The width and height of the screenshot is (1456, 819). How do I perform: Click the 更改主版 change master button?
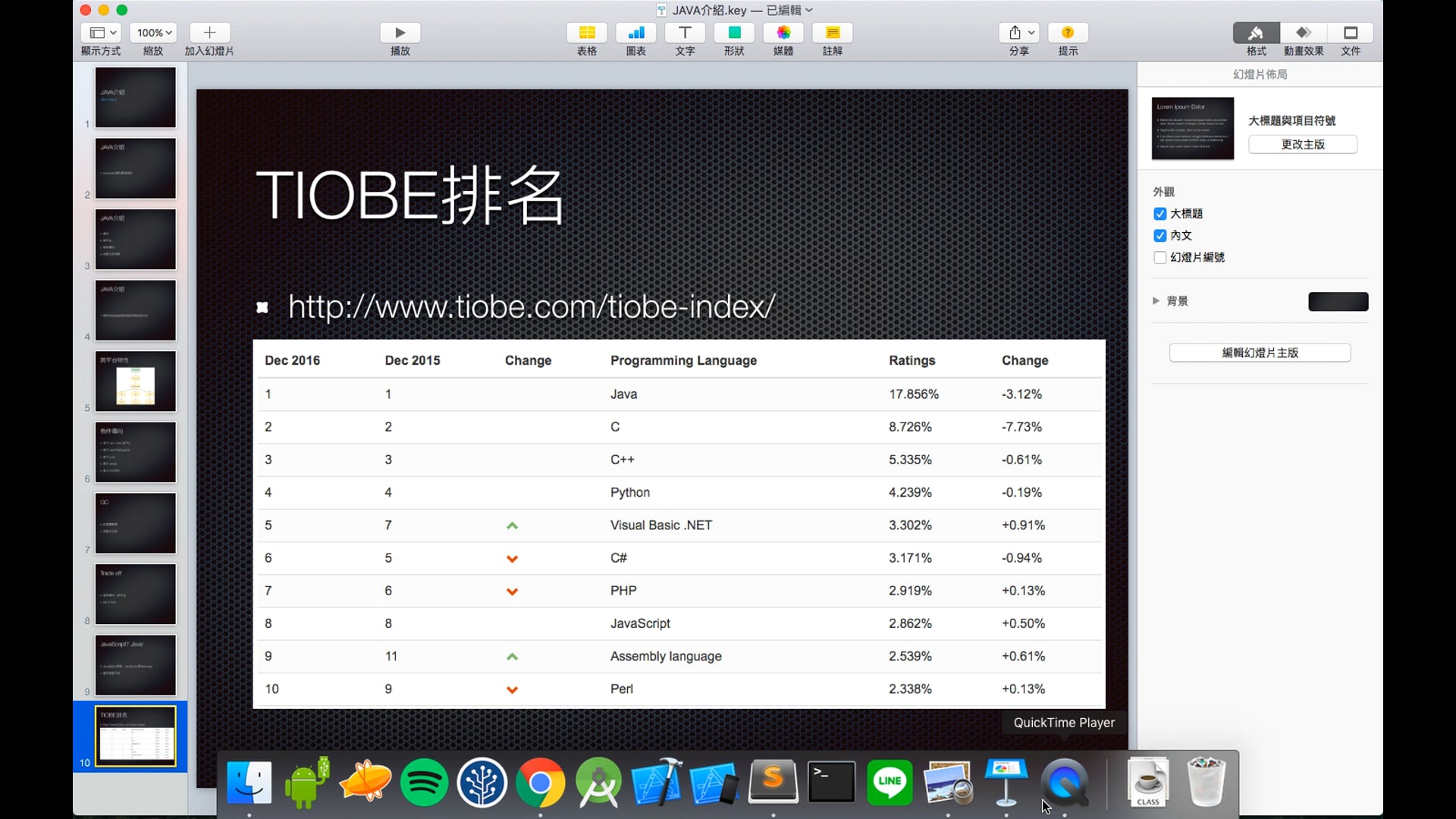1302,144
